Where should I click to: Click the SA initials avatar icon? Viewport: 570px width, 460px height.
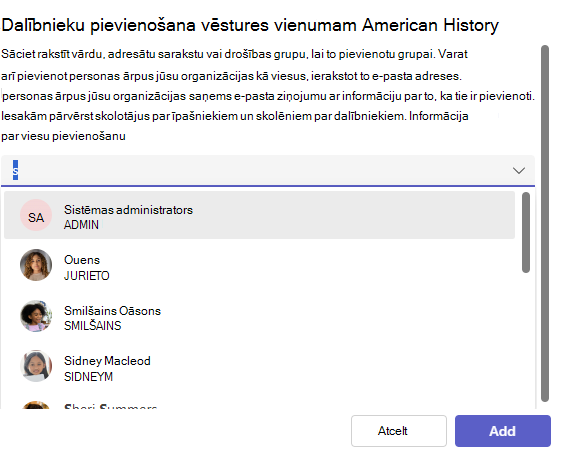(36, 215)
